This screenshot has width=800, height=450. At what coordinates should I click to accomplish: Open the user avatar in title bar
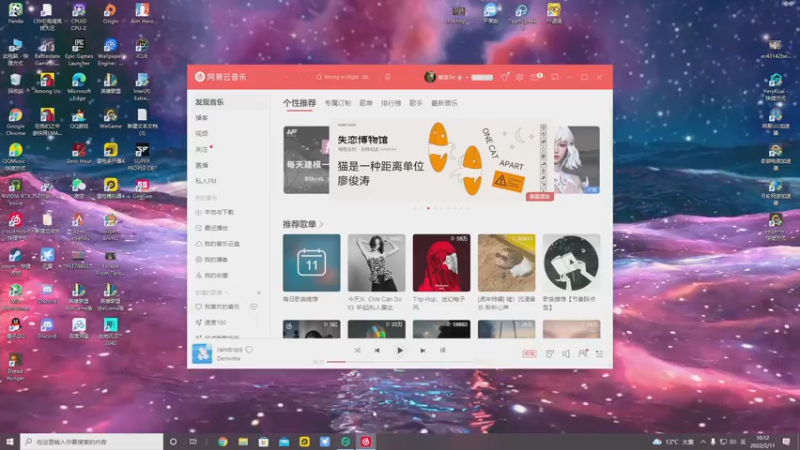click(430, 77)
